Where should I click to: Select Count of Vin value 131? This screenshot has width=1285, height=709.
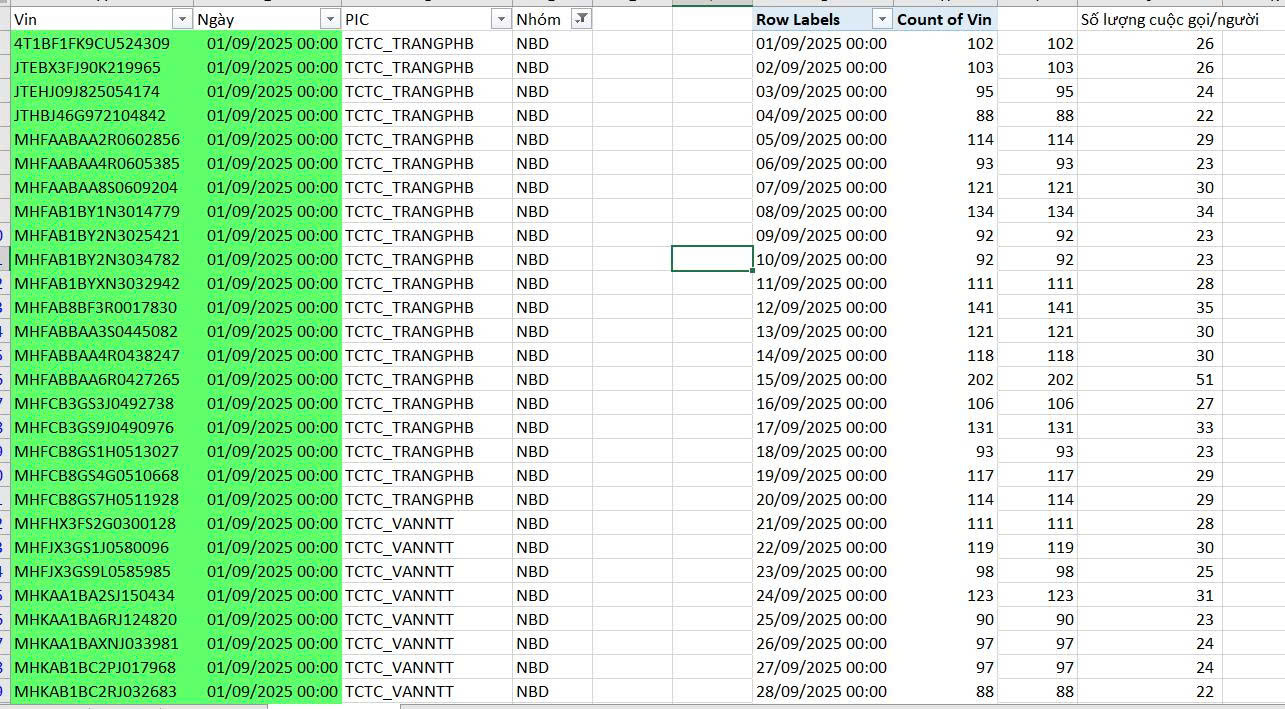coord(945,427)
